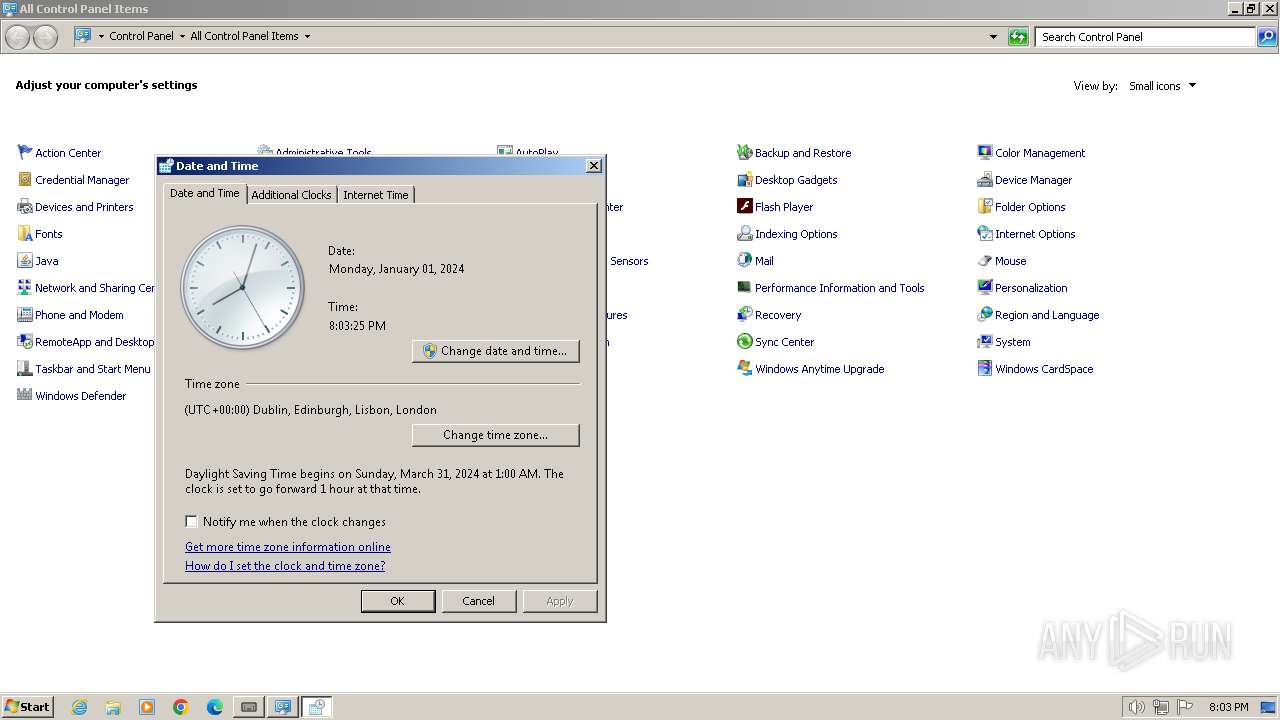Check Notify me when the clock changes
Image resolution: width=1280 pixels, height=720 pixels.
[x=191, y=522]
